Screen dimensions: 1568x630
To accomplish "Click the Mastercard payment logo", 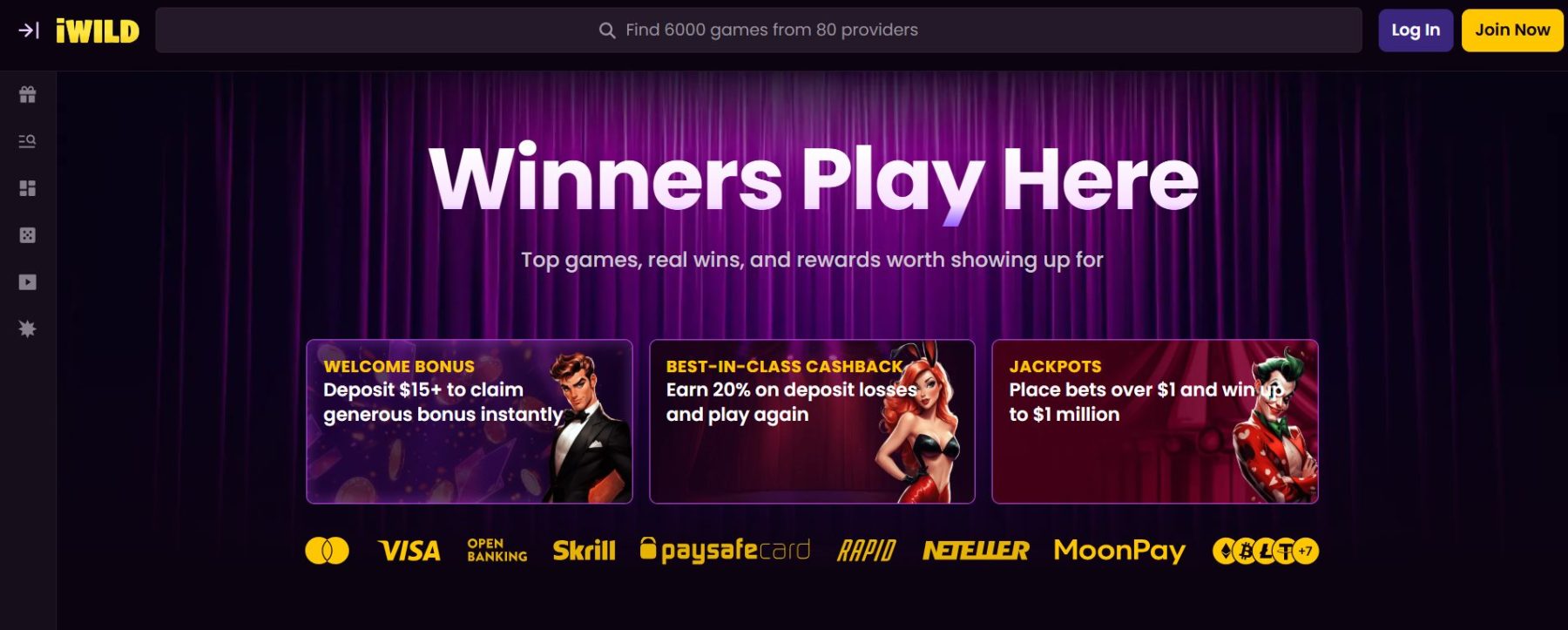I will [328, 551].
